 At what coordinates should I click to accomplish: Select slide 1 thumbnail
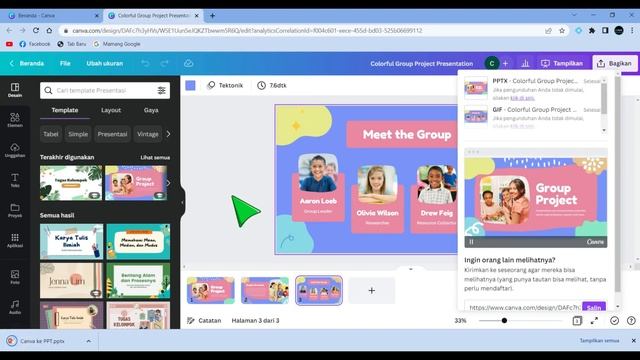coord(211,290)
